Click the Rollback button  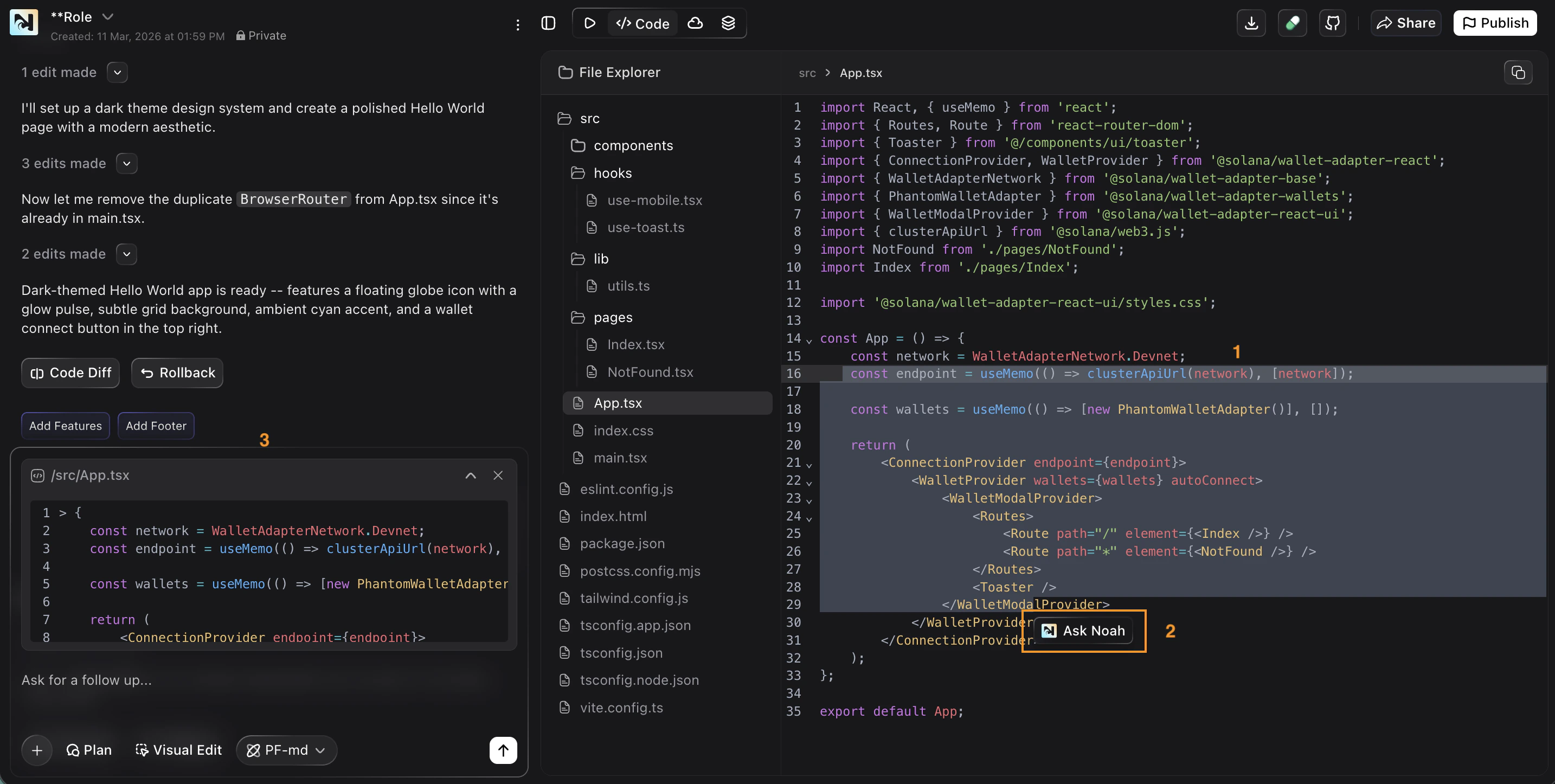point(176,372)
